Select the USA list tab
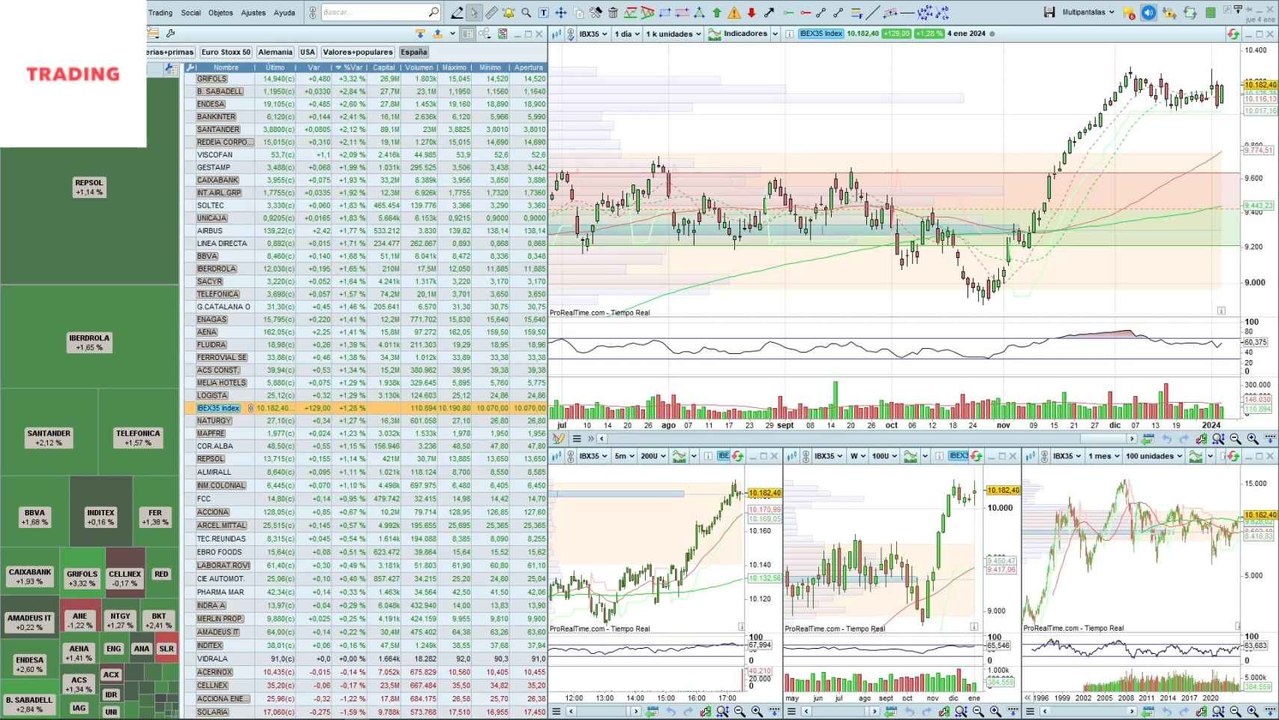The height and width of the screenshot is (720, 1279). pyautogui.click(x=307, y=52)
